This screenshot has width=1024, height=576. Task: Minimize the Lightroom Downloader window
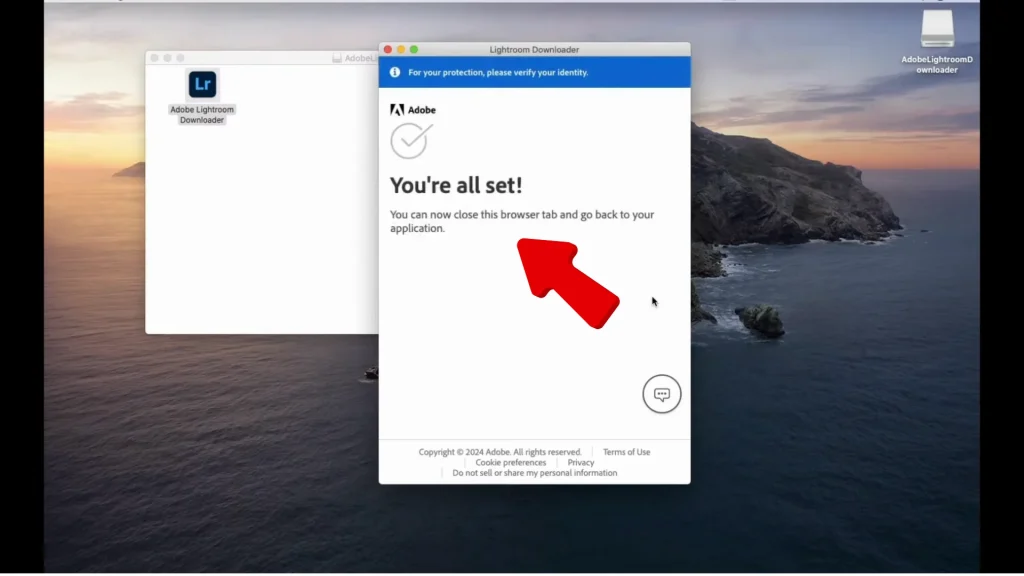(401, 50)
